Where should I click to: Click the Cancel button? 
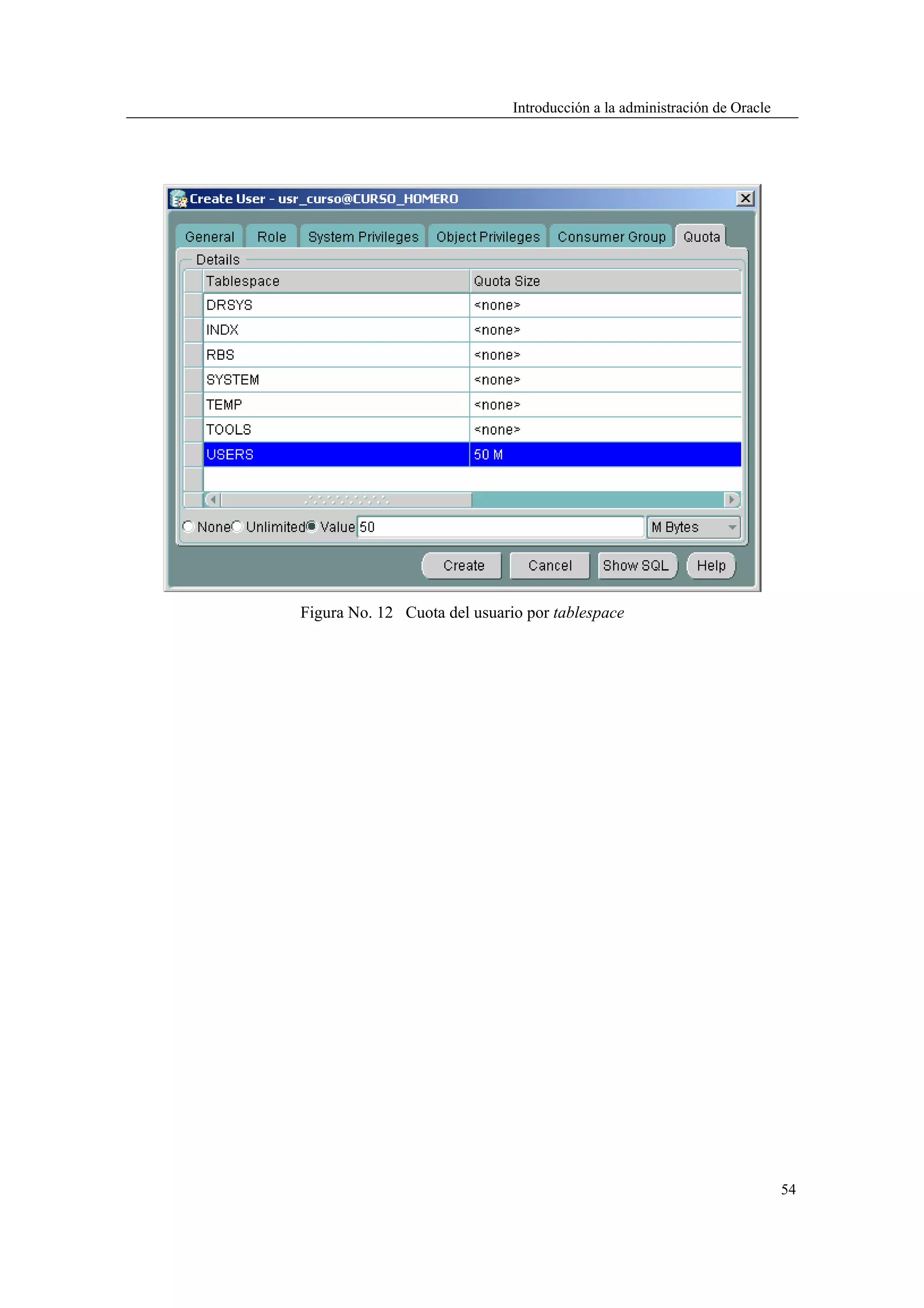pyautogui.click(x=550, y=566)
